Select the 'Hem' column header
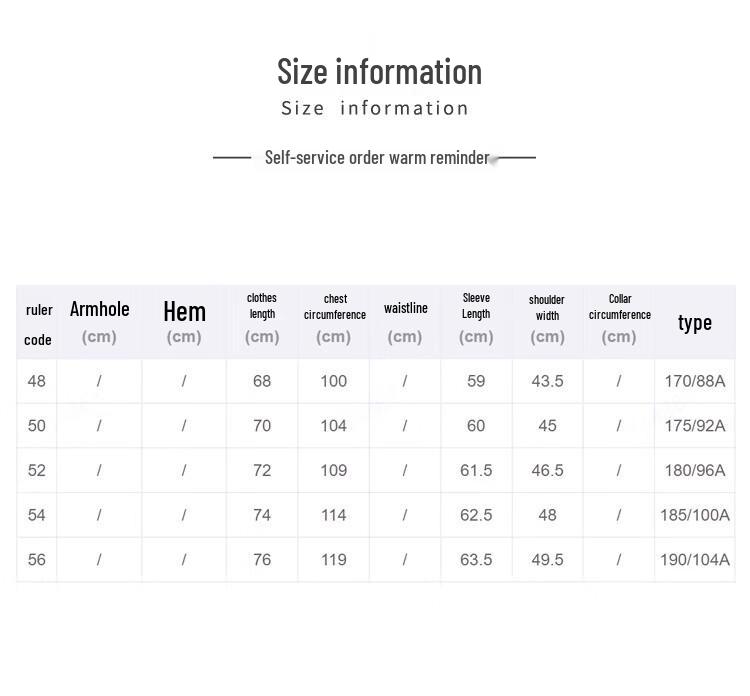 pos(184,322)
